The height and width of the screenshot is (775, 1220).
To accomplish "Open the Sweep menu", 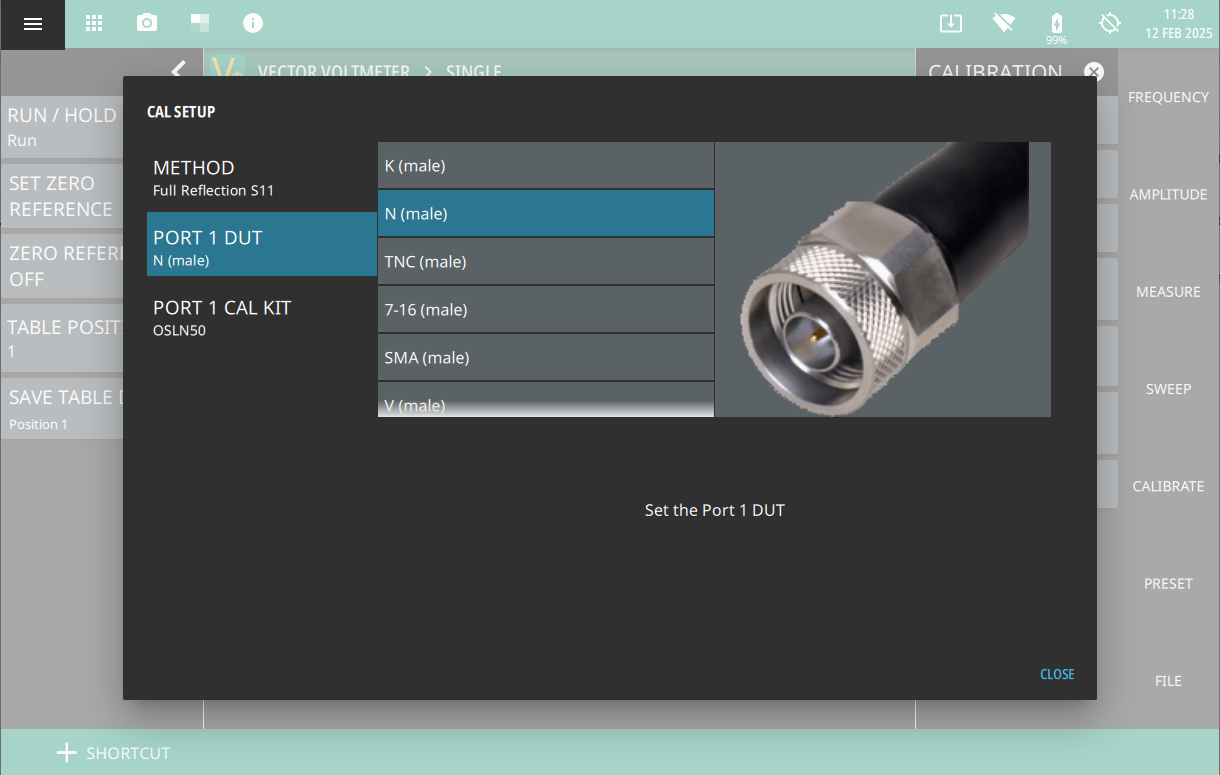I will (x=1168, y=389).
